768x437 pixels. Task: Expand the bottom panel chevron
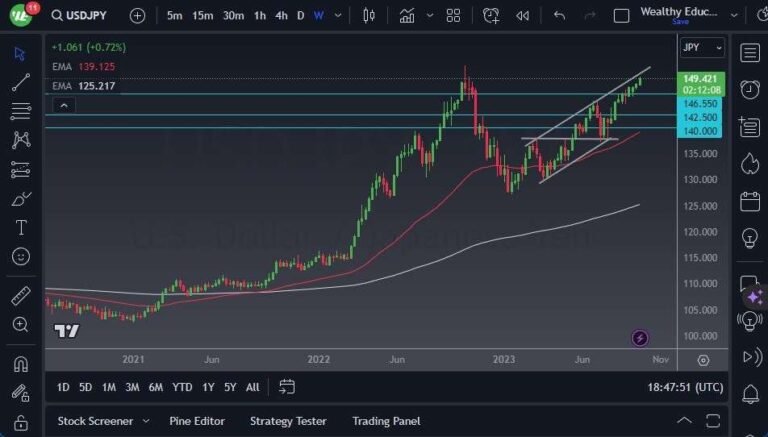coord(684,421)
